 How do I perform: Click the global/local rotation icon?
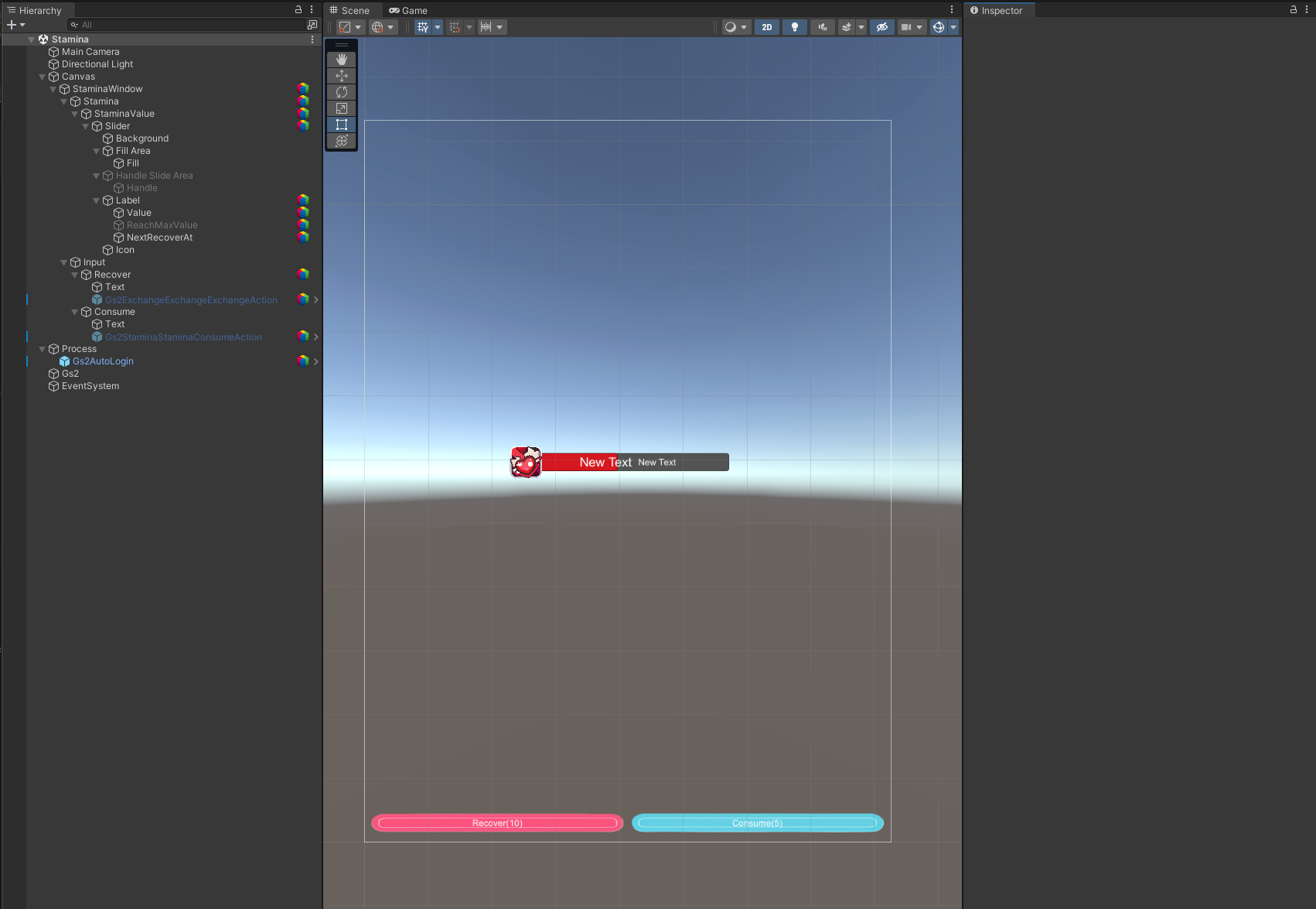click(377, 27)
